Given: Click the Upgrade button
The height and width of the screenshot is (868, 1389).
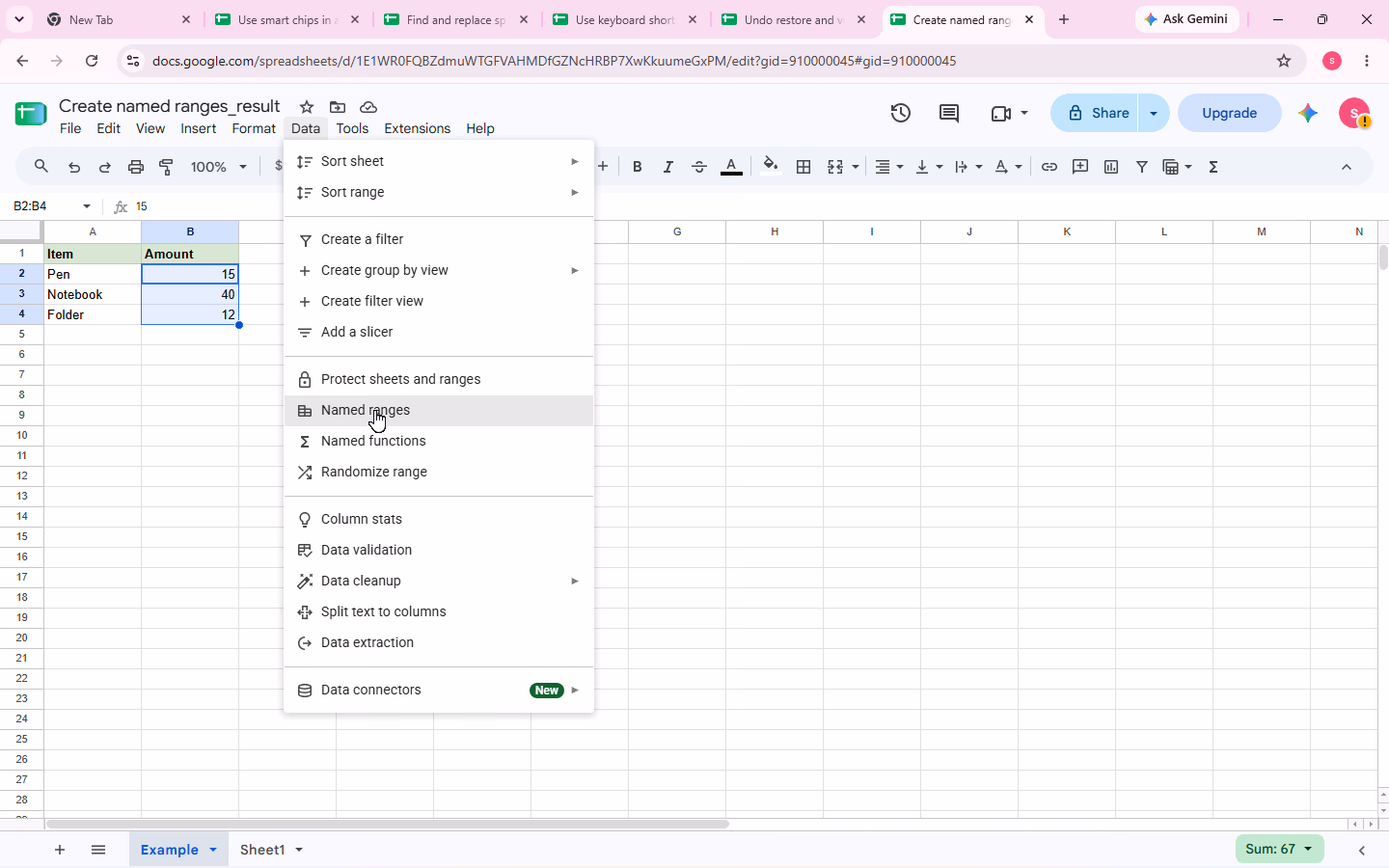Looking at the screenshot, I should 1230,113.
